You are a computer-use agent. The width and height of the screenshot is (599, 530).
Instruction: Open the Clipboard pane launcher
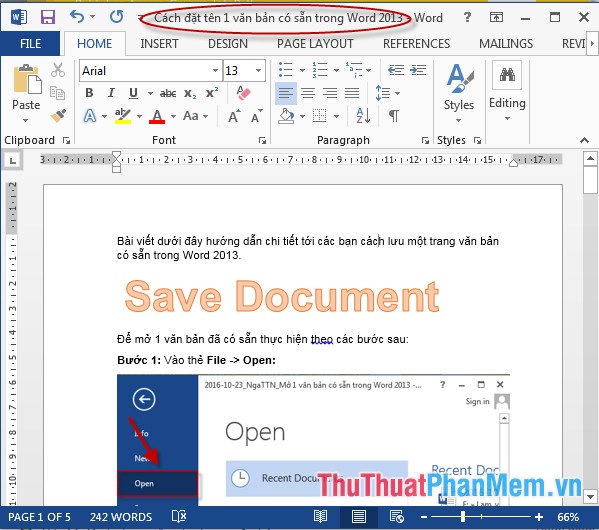coord(66,141)
